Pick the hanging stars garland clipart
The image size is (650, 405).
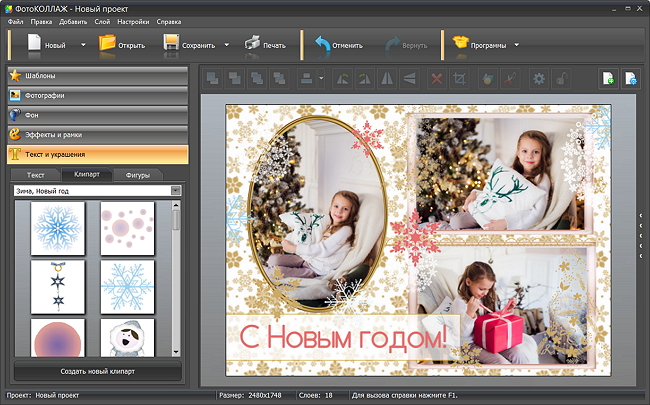(x=58, y=286)
